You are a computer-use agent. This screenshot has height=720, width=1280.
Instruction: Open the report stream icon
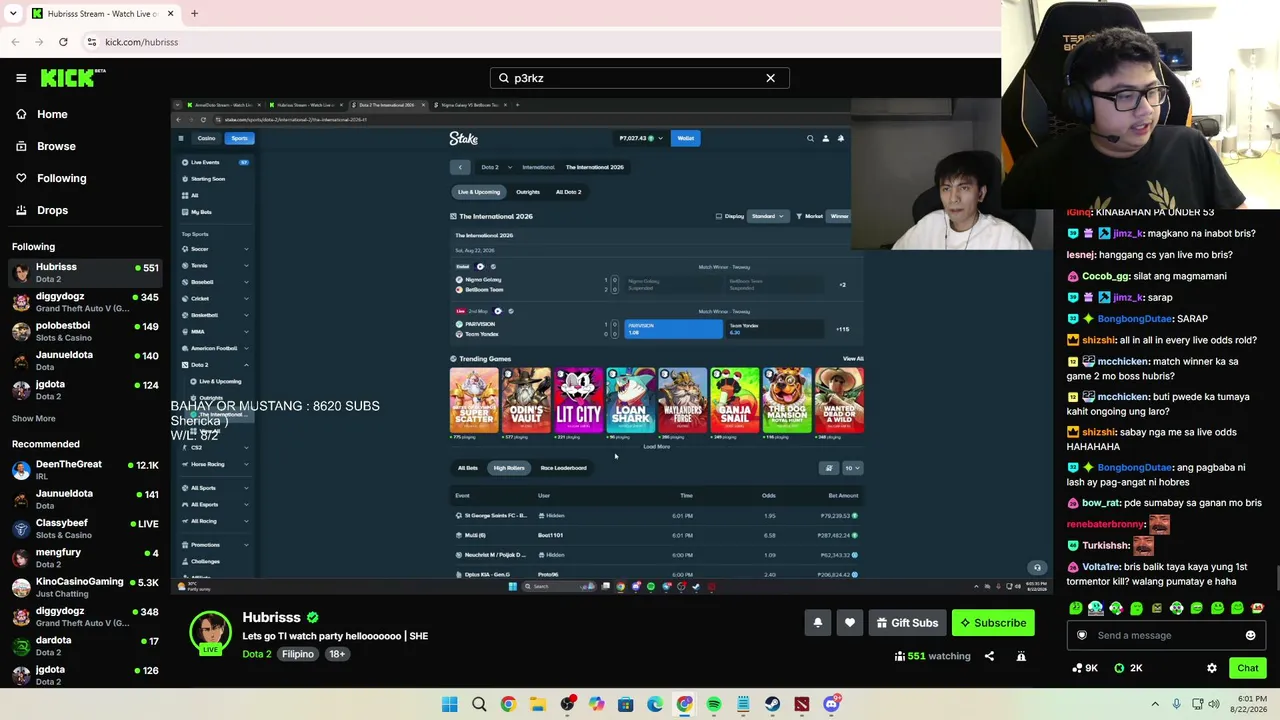click(x=1021, y=656)
